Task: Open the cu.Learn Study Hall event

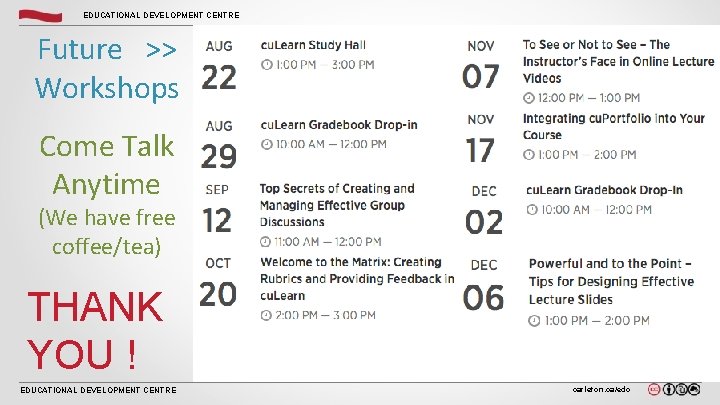Action: [313, 45]
